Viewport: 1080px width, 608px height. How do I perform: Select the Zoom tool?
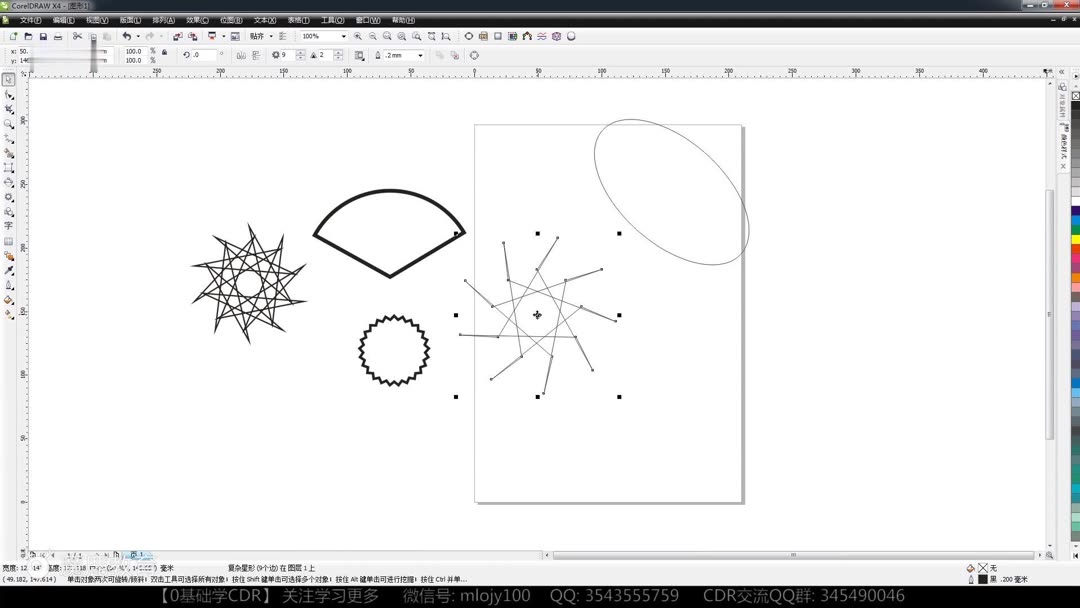[10, 123]
